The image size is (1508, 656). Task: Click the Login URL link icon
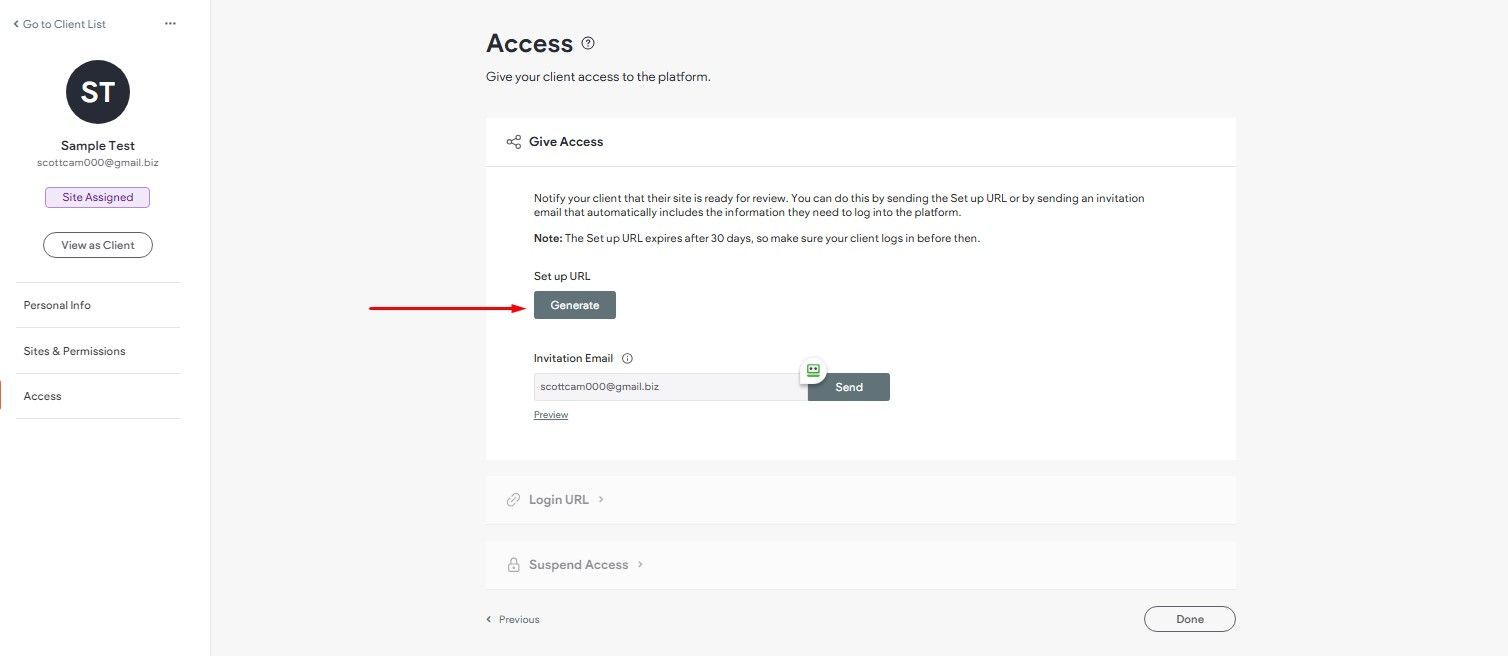pos(514,499)
